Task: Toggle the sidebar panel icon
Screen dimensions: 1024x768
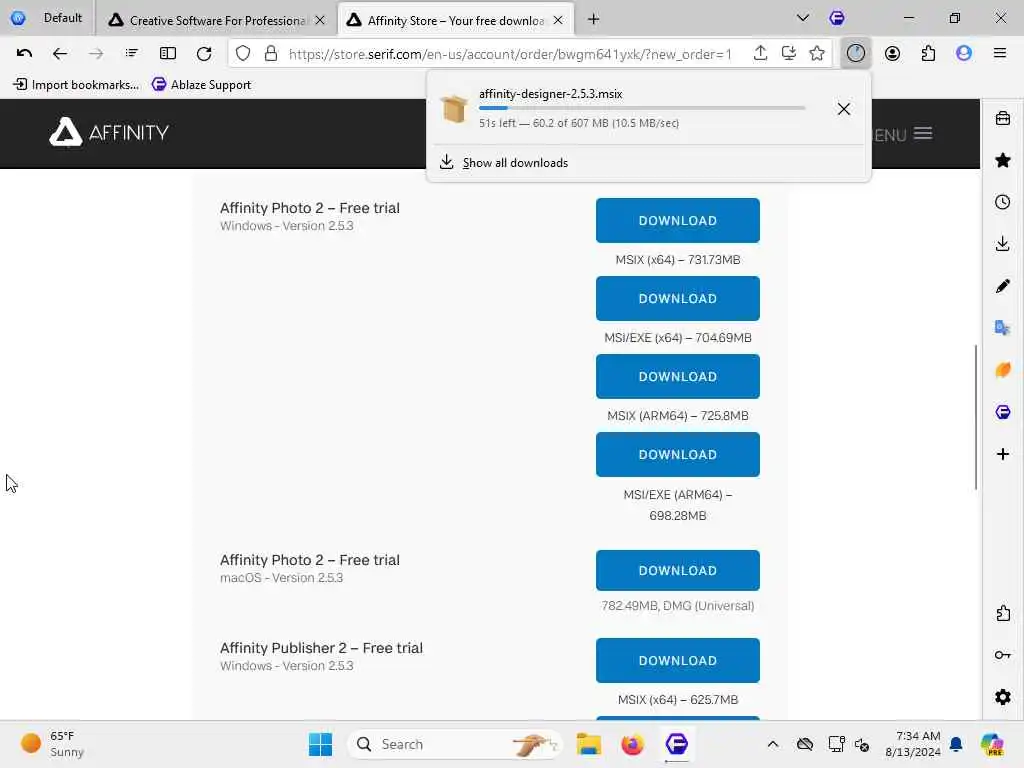Action: pos(168,54)
